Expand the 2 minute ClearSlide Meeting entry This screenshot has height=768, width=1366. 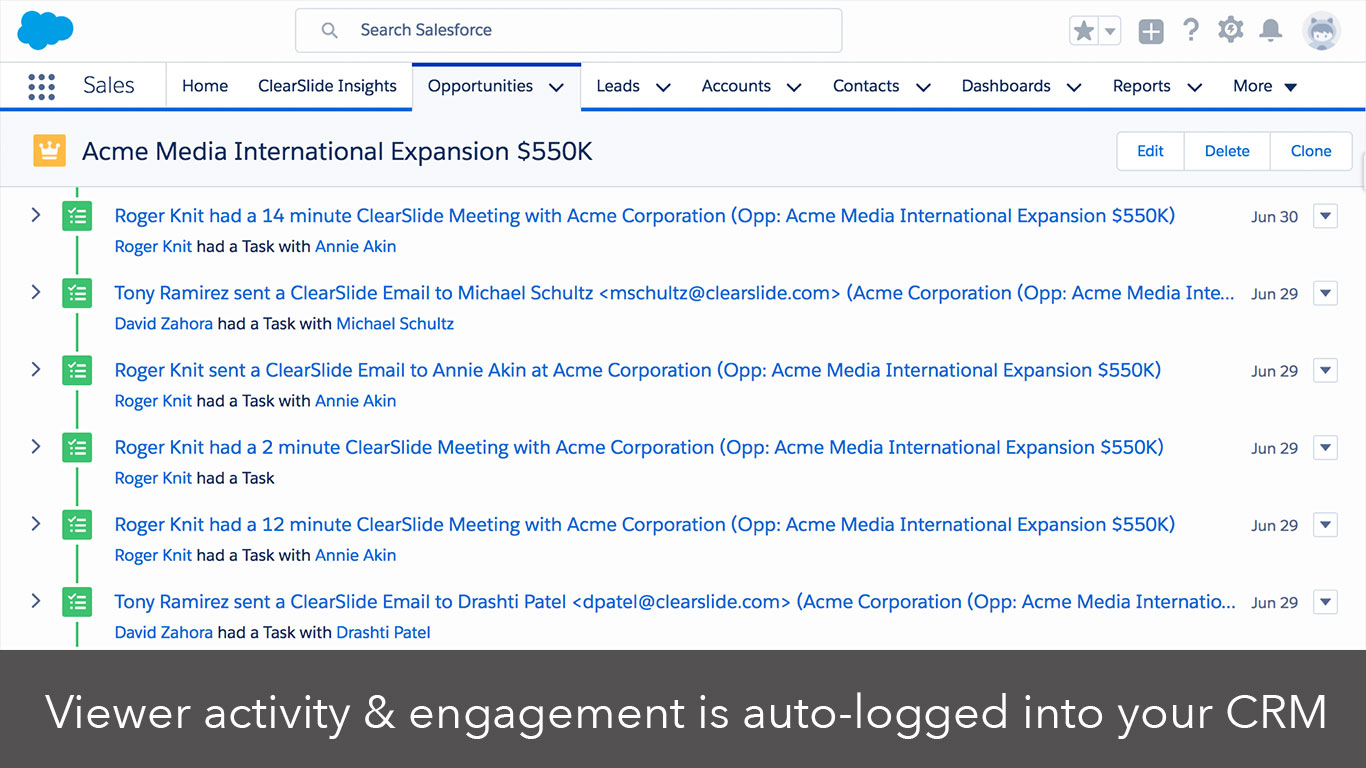(36, 447)
